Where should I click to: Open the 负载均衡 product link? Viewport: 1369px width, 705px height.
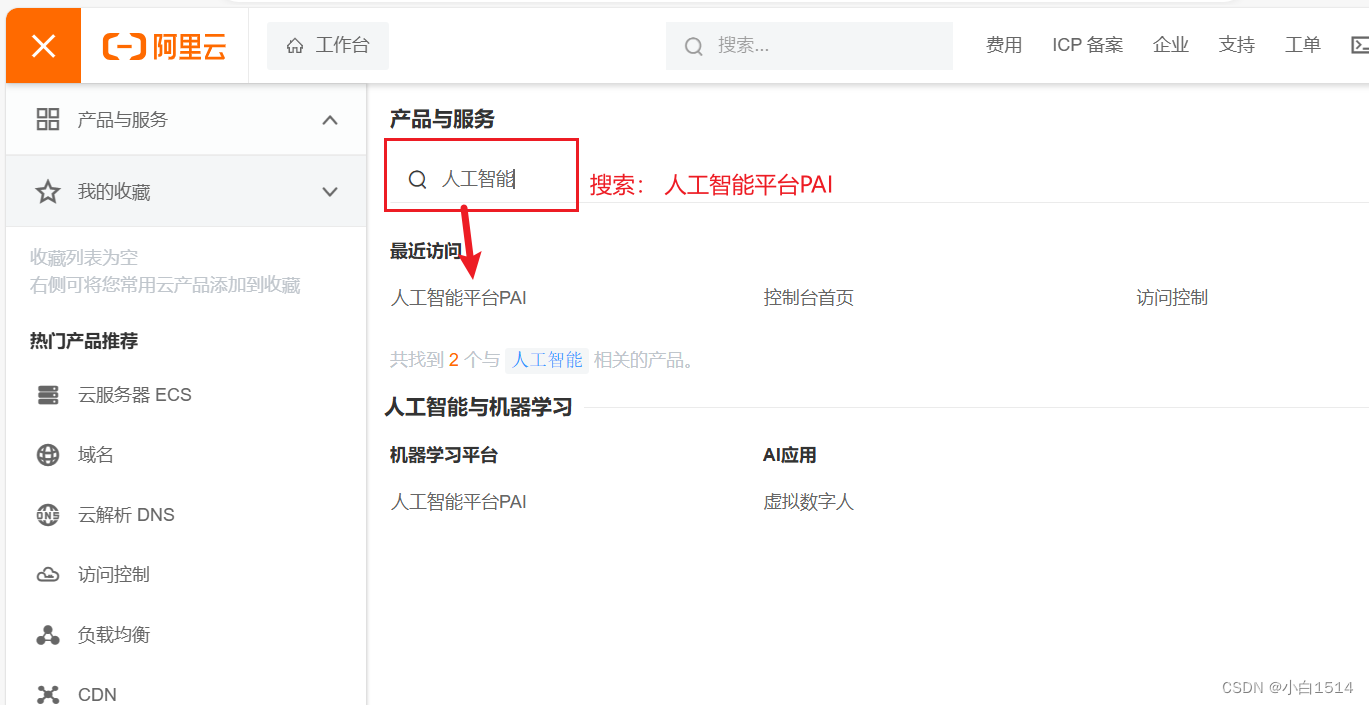[114, 635]
